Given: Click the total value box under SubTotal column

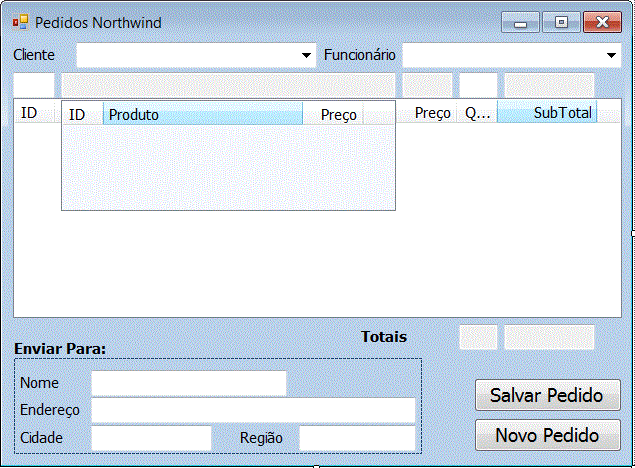Looking at the screenshot, I should pos(549,337).
